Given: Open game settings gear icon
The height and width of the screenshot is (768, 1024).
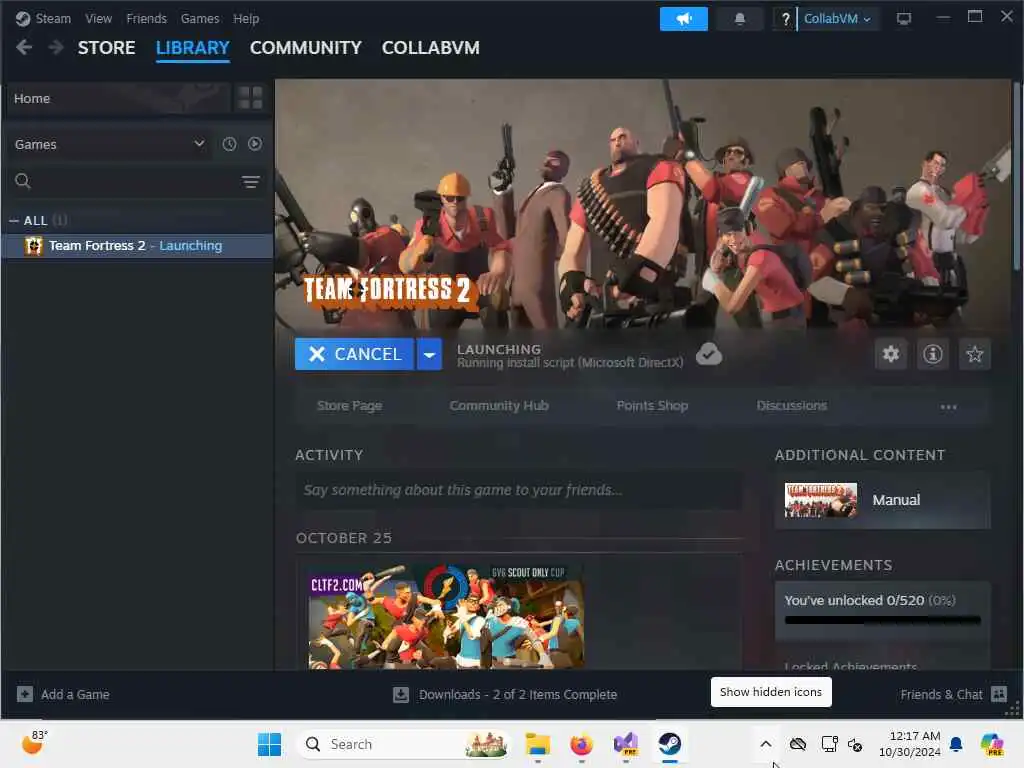Looking at the screenshot, I should click(x=891, y=354).
